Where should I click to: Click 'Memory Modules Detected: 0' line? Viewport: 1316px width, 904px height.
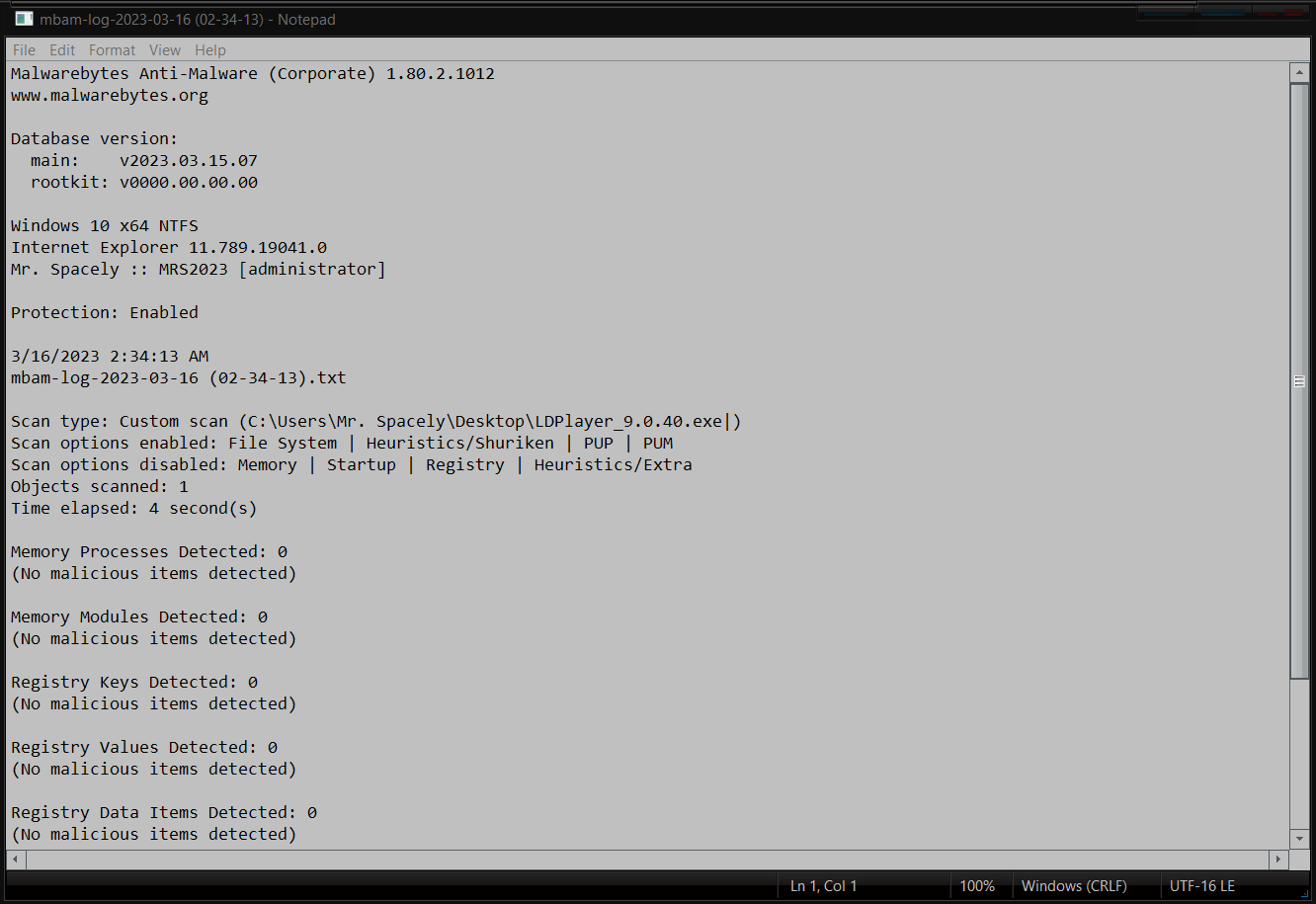coord(139,617)
